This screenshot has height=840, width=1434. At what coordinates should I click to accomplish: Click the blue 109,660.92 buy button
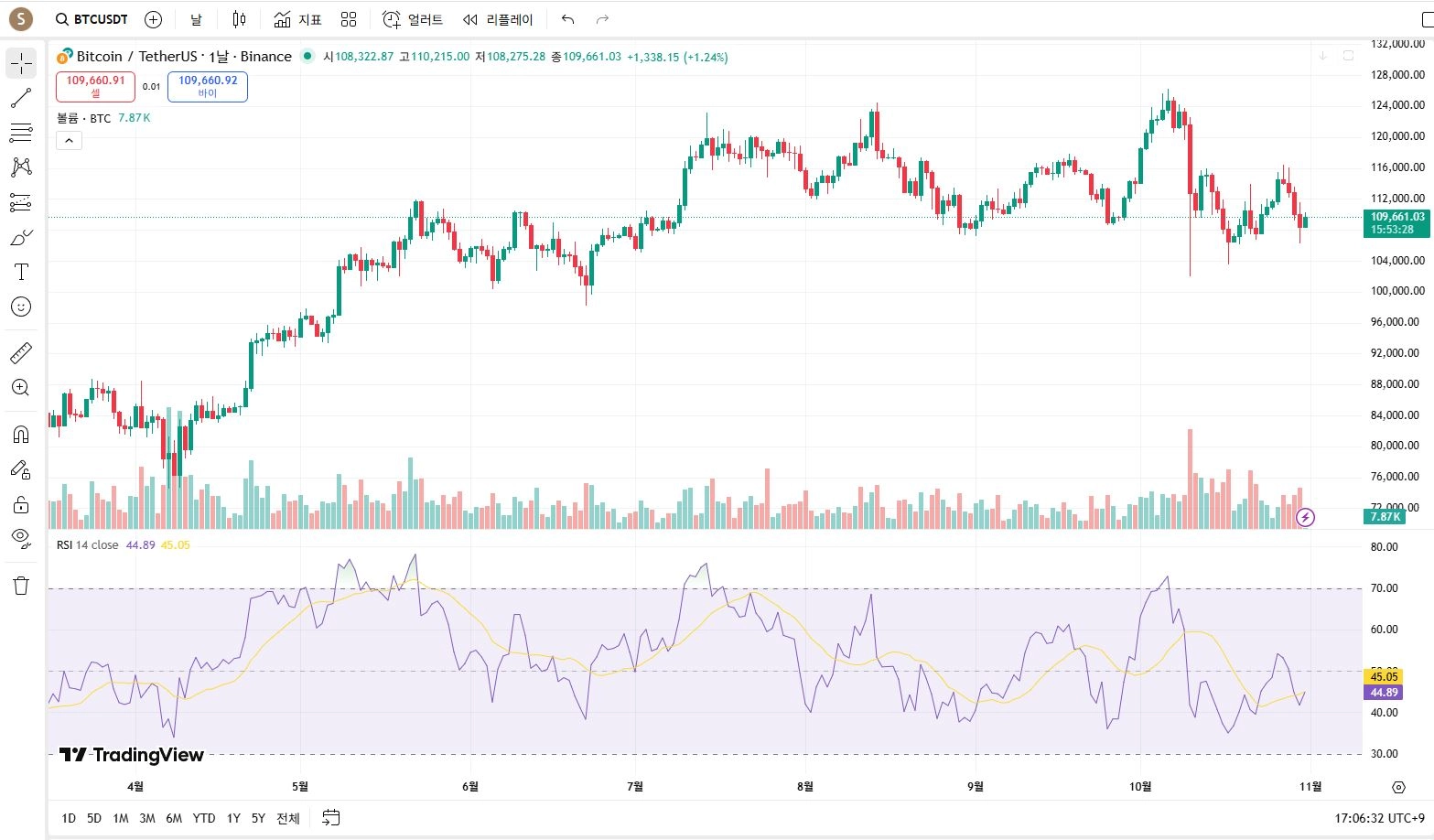[208, 87]
